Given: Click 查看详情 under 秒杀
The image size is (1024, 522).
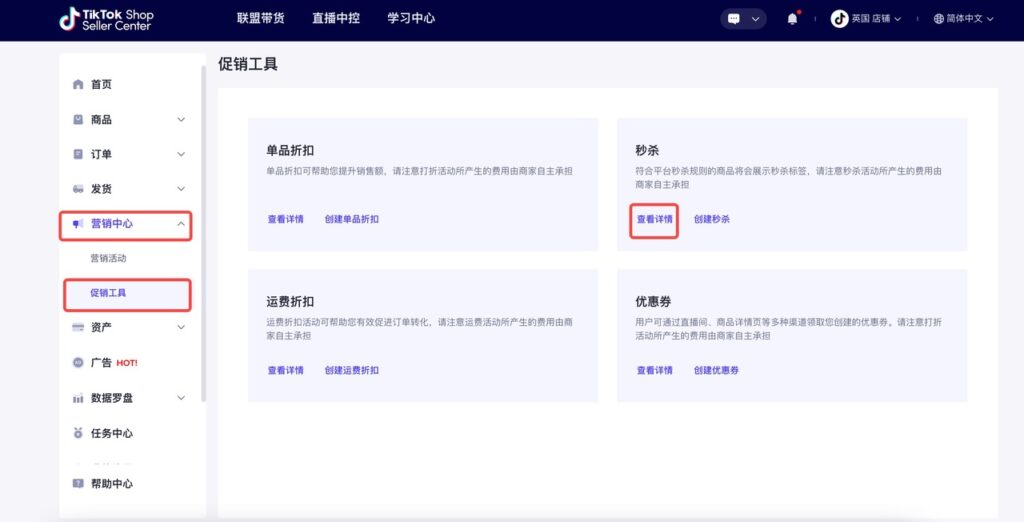Looking at the screenshot, I should [654, 220].
